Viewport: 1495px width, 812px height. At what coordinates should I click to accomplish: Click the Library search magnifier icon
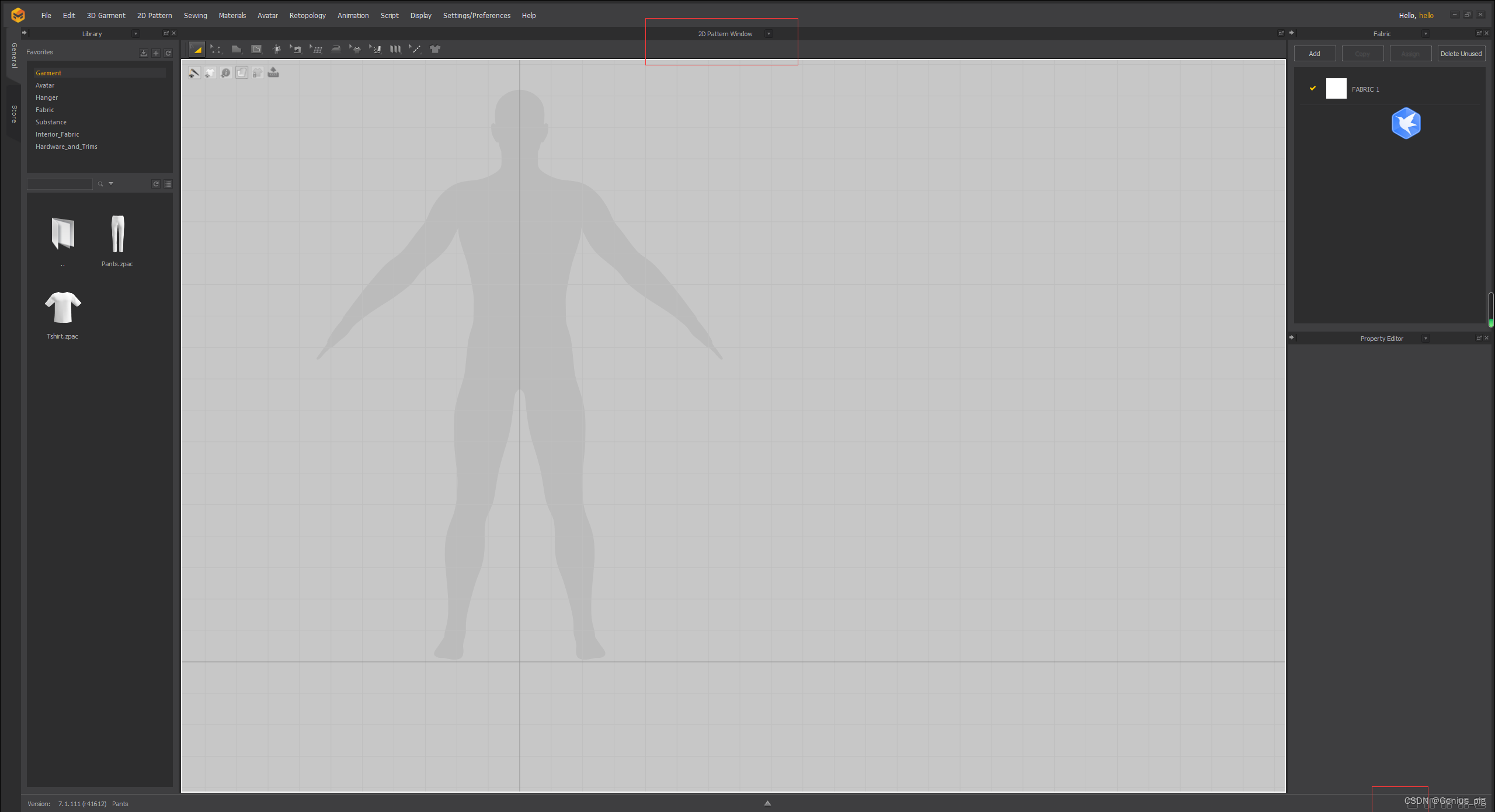[100, 184]
